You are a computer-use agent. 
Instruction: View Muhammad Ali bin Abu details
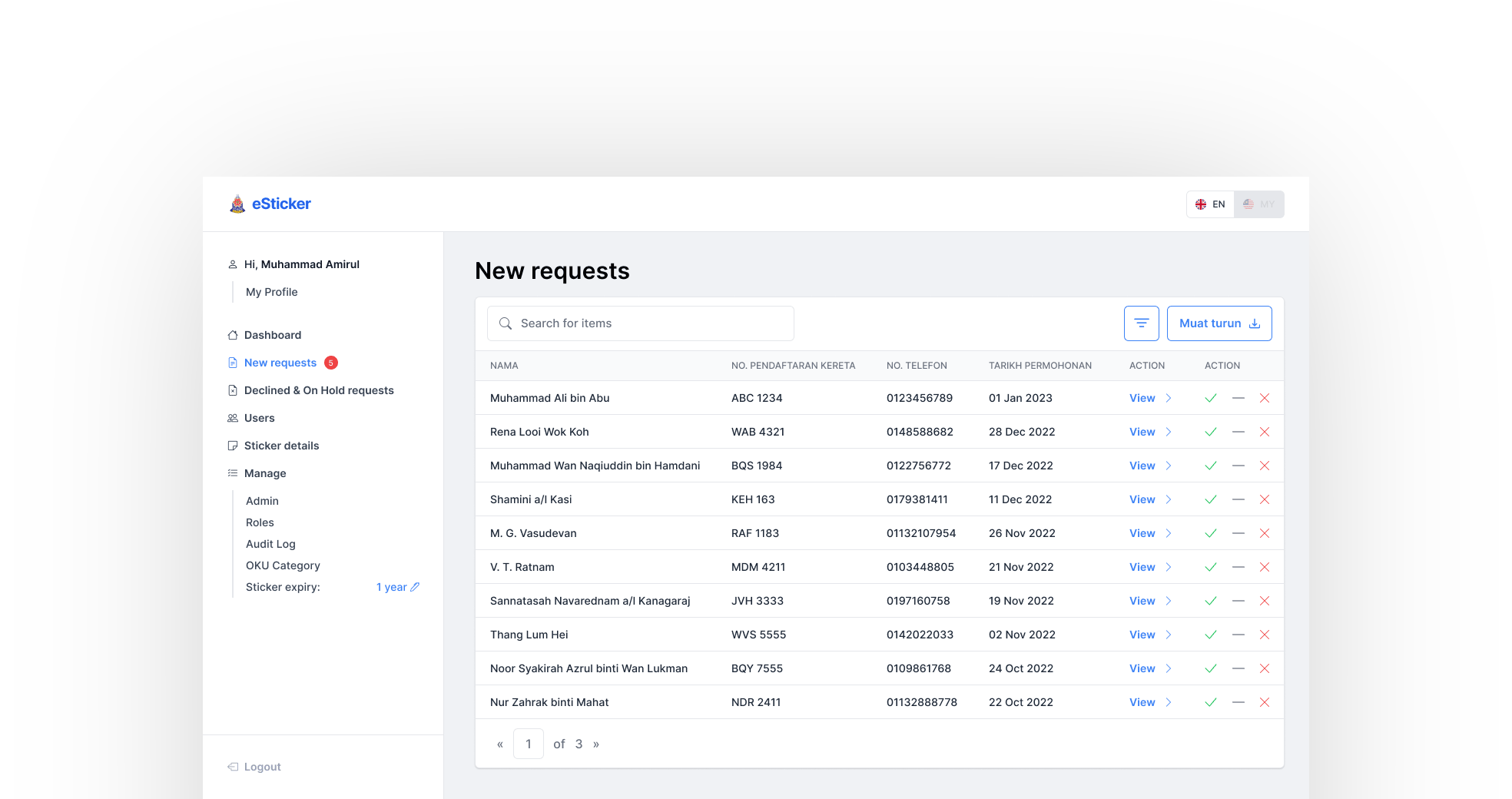coord(1150,398)
